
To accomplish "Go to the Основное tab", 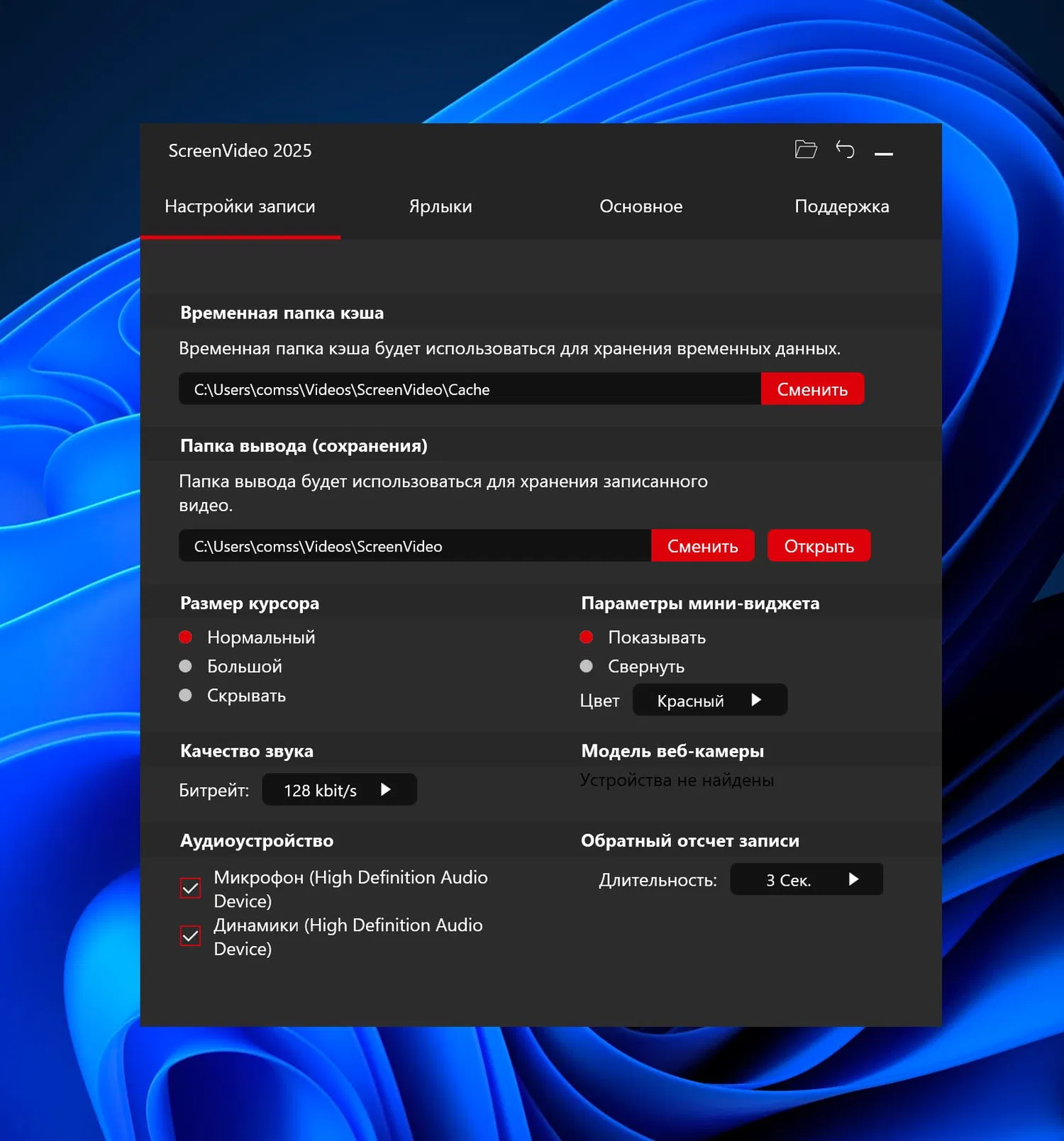I will coord(641,206).
